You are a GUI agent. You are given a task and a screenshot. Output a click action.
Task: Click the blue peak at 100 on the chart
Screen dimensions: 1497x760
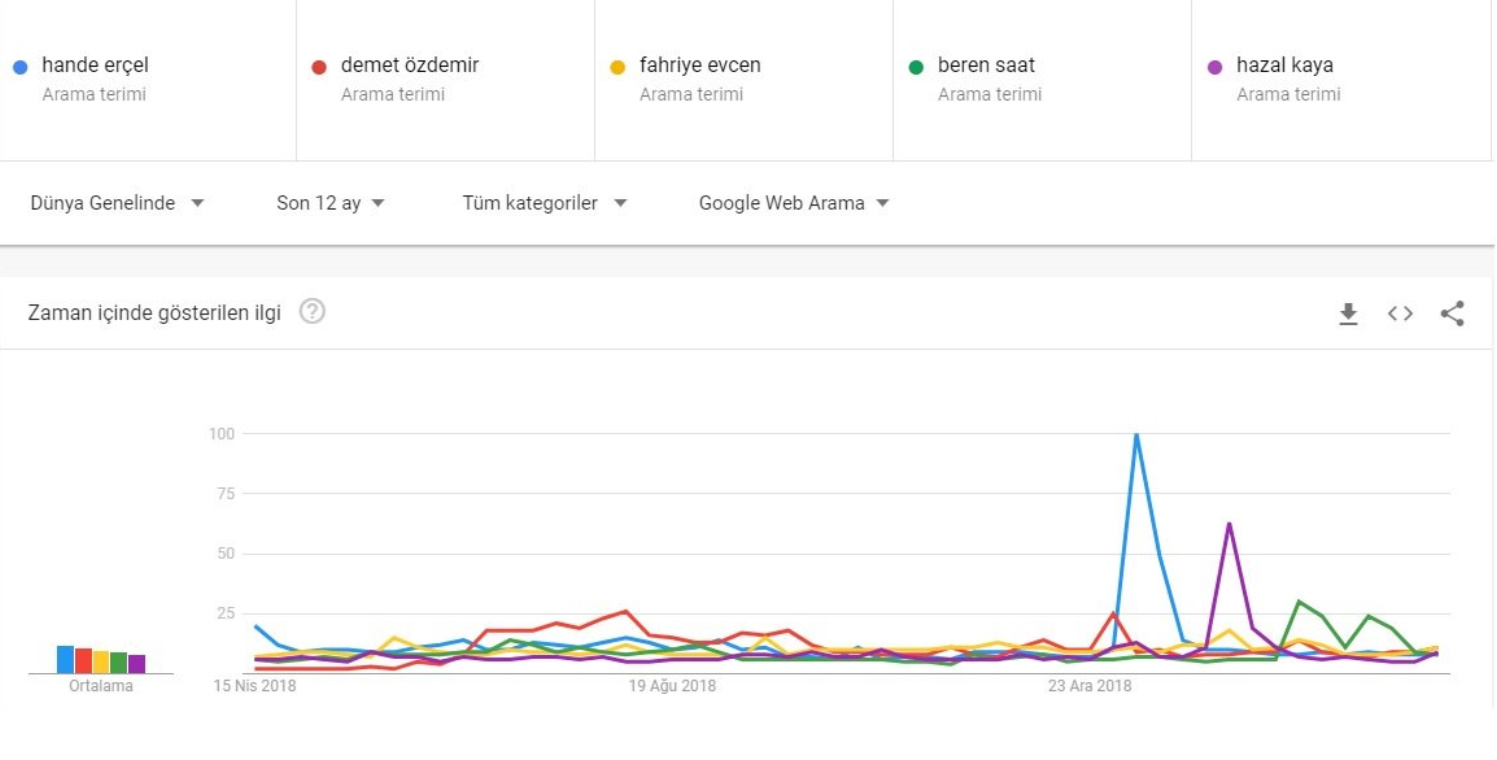[1136, 435]
